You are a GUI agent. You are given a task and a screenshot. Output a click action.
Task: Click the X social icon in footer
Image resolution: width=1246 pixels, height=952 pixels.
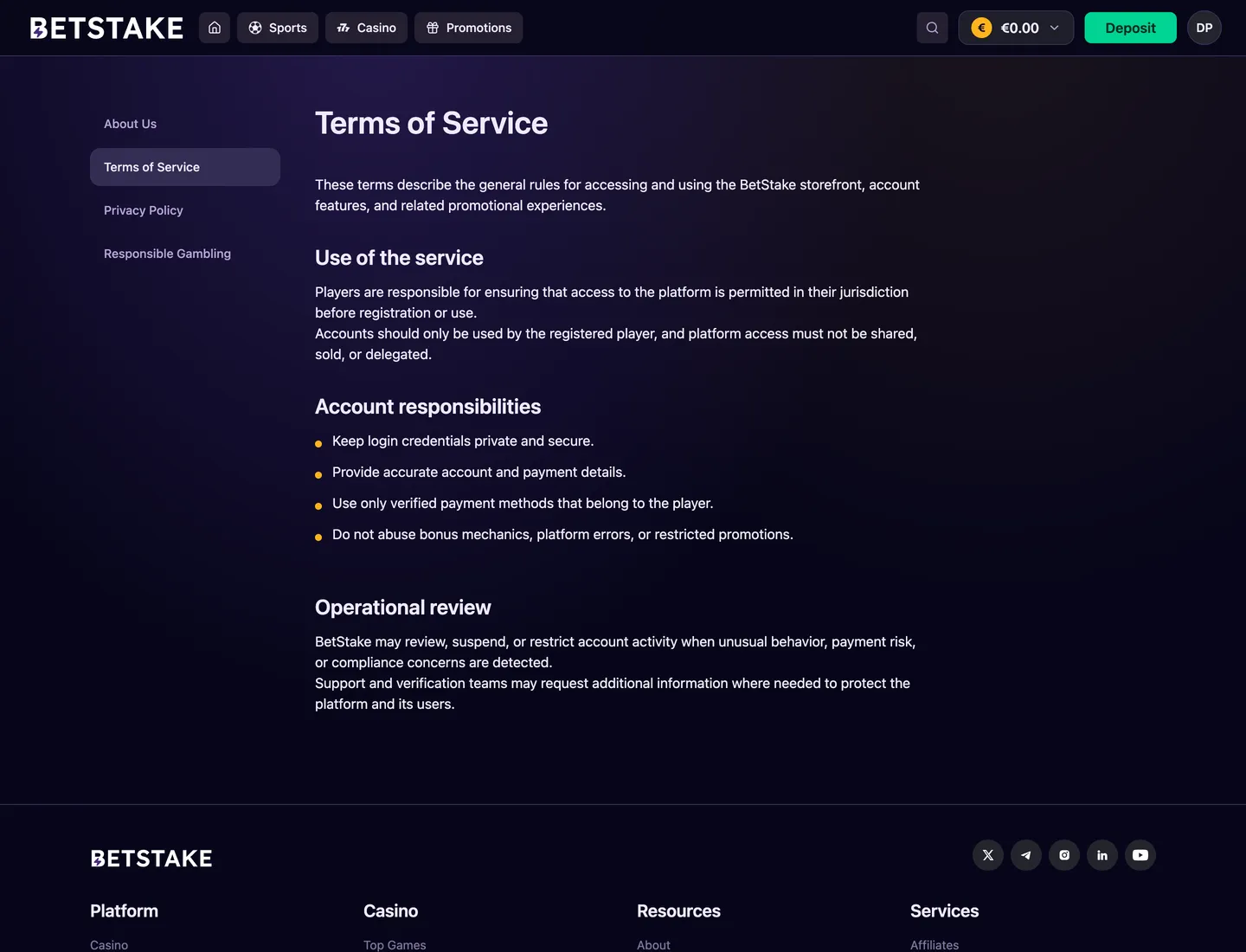tap(988, 855)
